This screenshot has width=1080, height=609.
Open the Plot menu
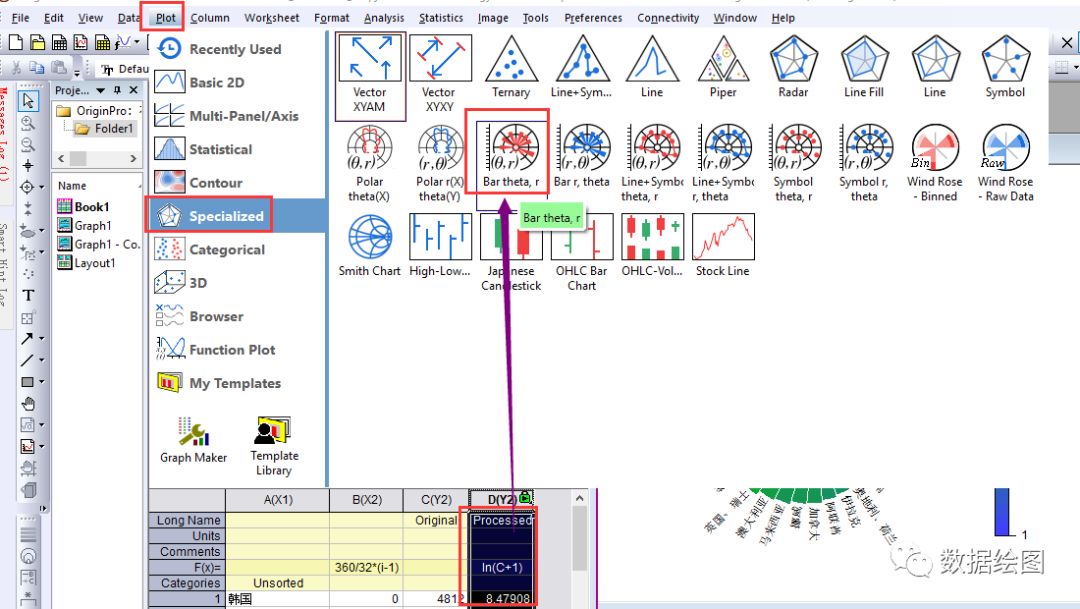coord(165,18)
